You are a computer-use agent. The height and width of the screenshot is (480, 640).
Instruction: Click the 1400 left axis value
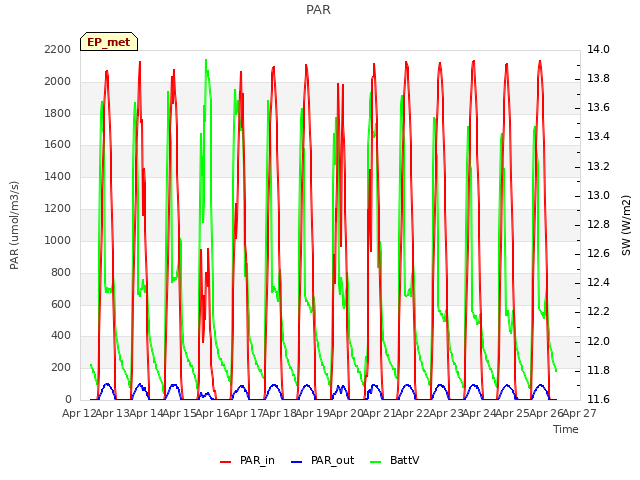[58, 177]
